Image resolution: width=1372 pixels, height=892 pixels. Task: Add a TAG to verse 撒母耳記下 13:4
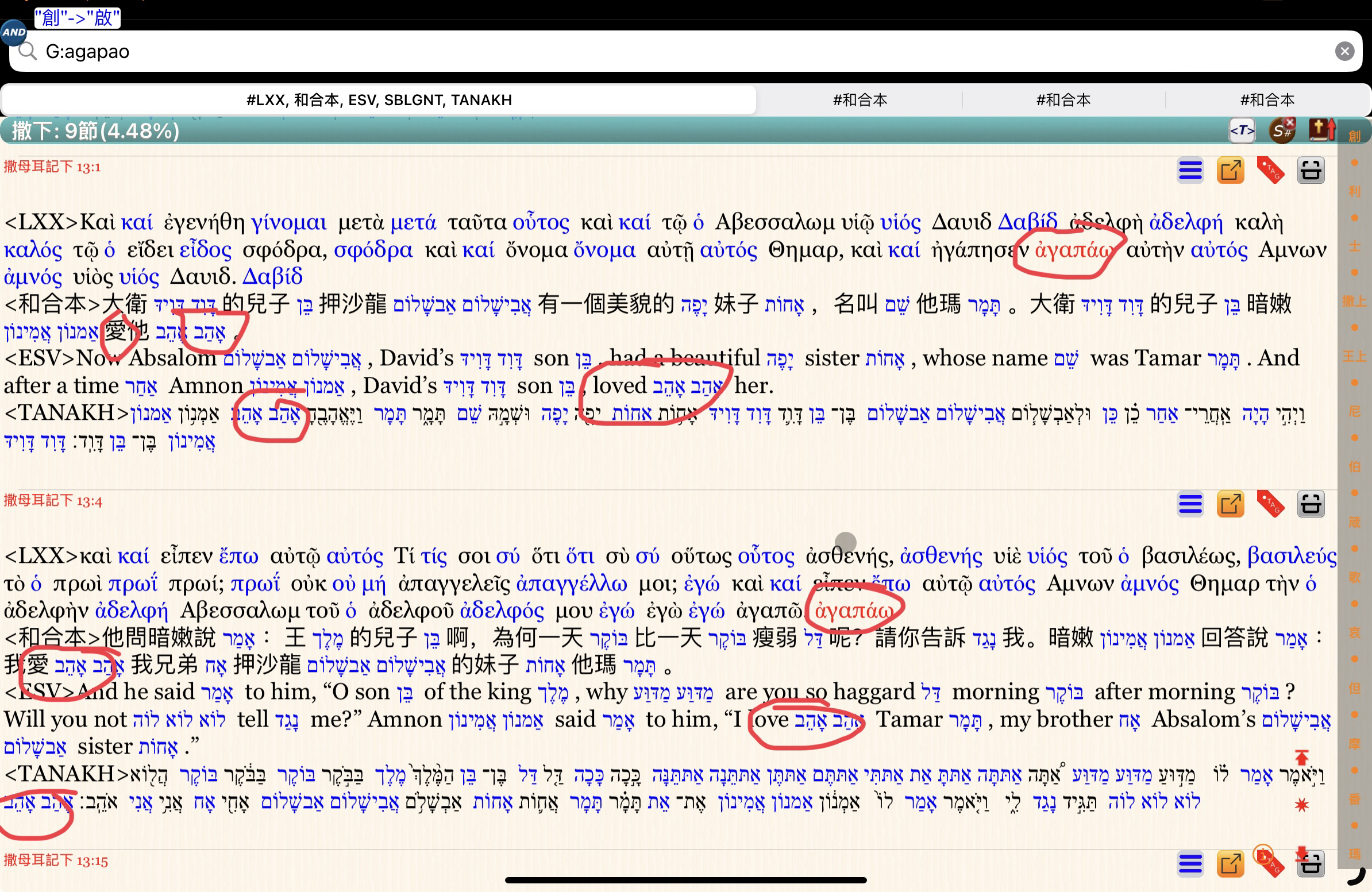click(x=1271, y=504)
